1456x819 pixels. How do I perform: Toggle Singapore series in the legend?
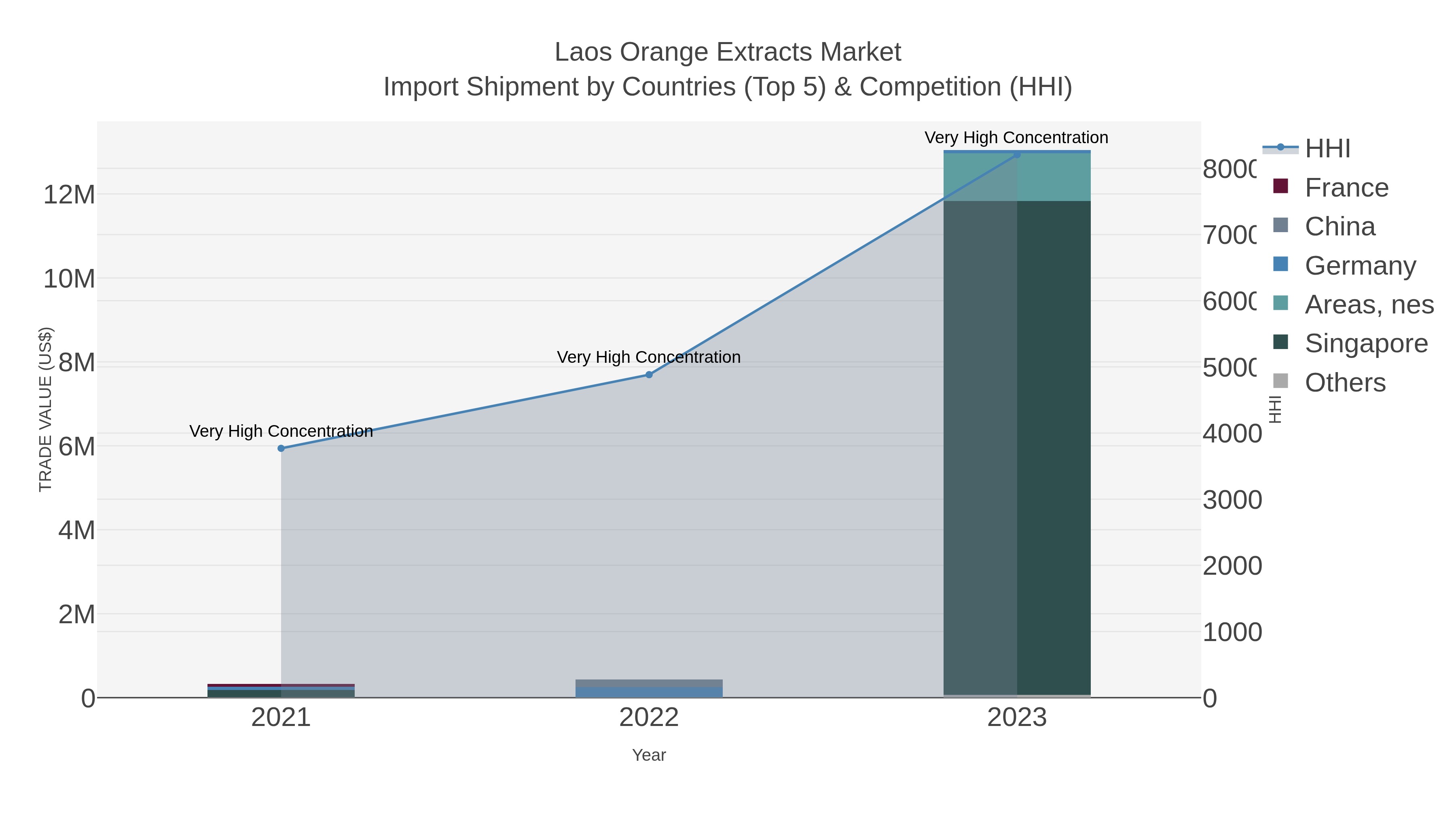point(1350,343)
